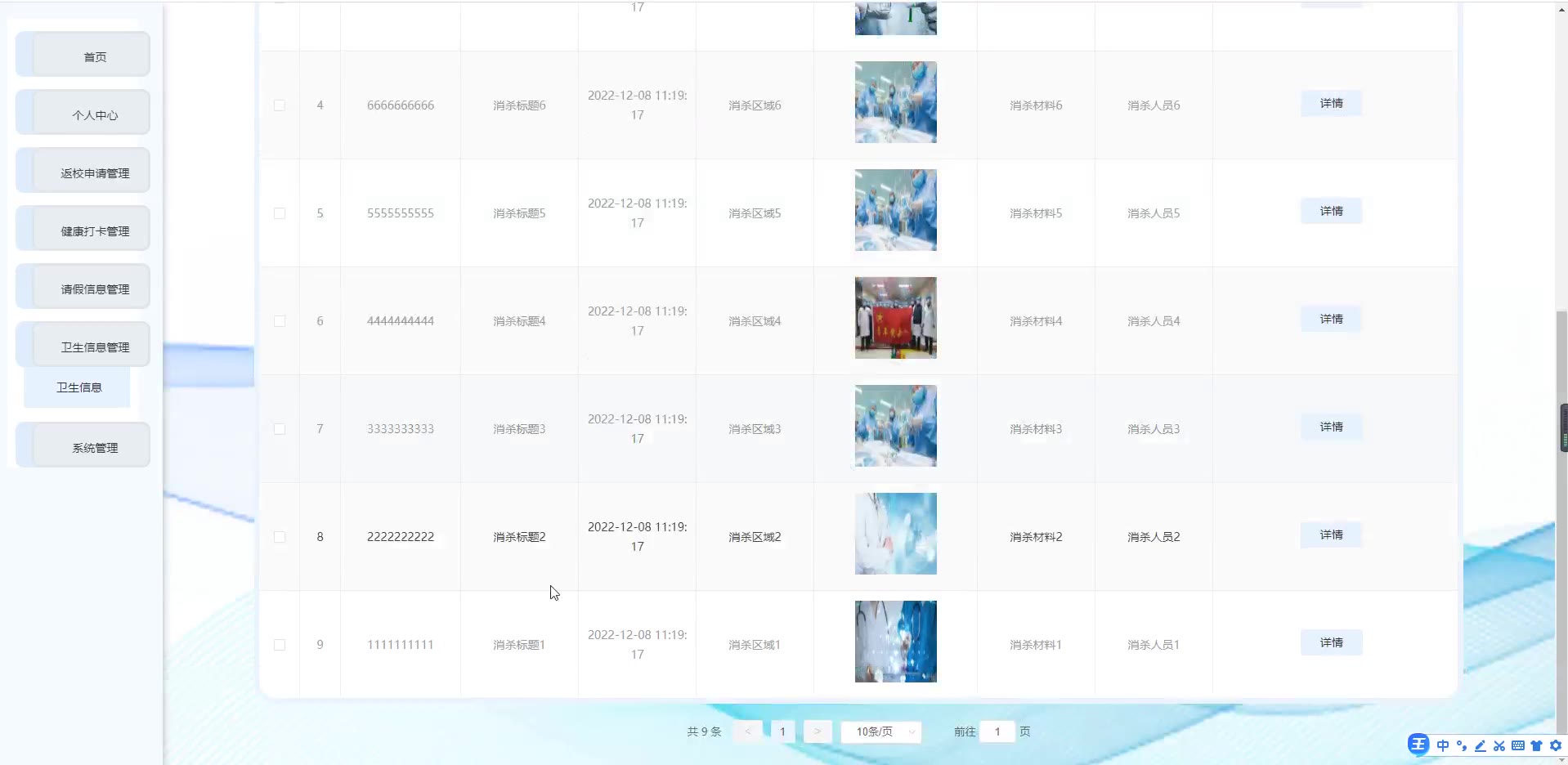Click the 消杀区域5 cell
Image resolution: width=1568 pixels, height=765 pixels.
755,213
